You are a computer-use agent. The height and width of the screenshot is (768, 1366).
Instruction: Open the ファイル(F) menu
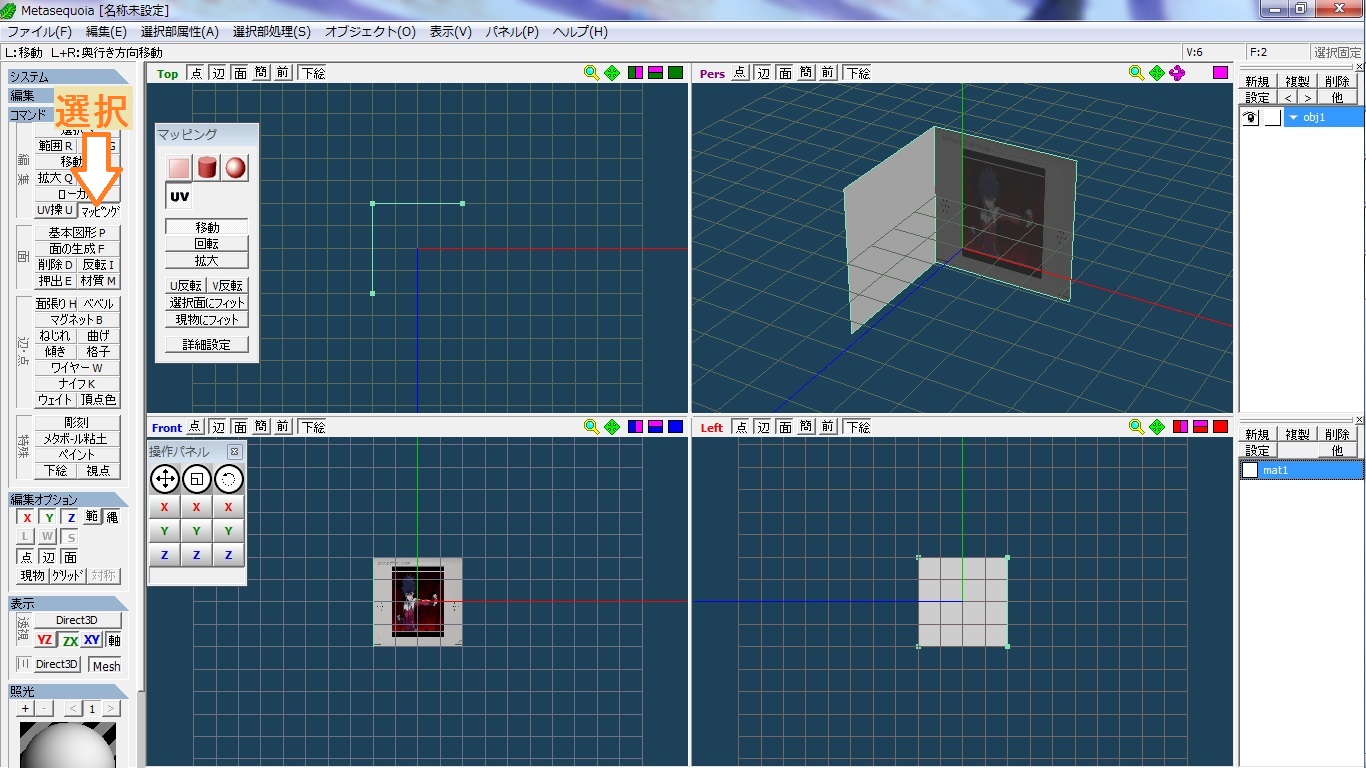pyautogui.click(x=40, y=32)
